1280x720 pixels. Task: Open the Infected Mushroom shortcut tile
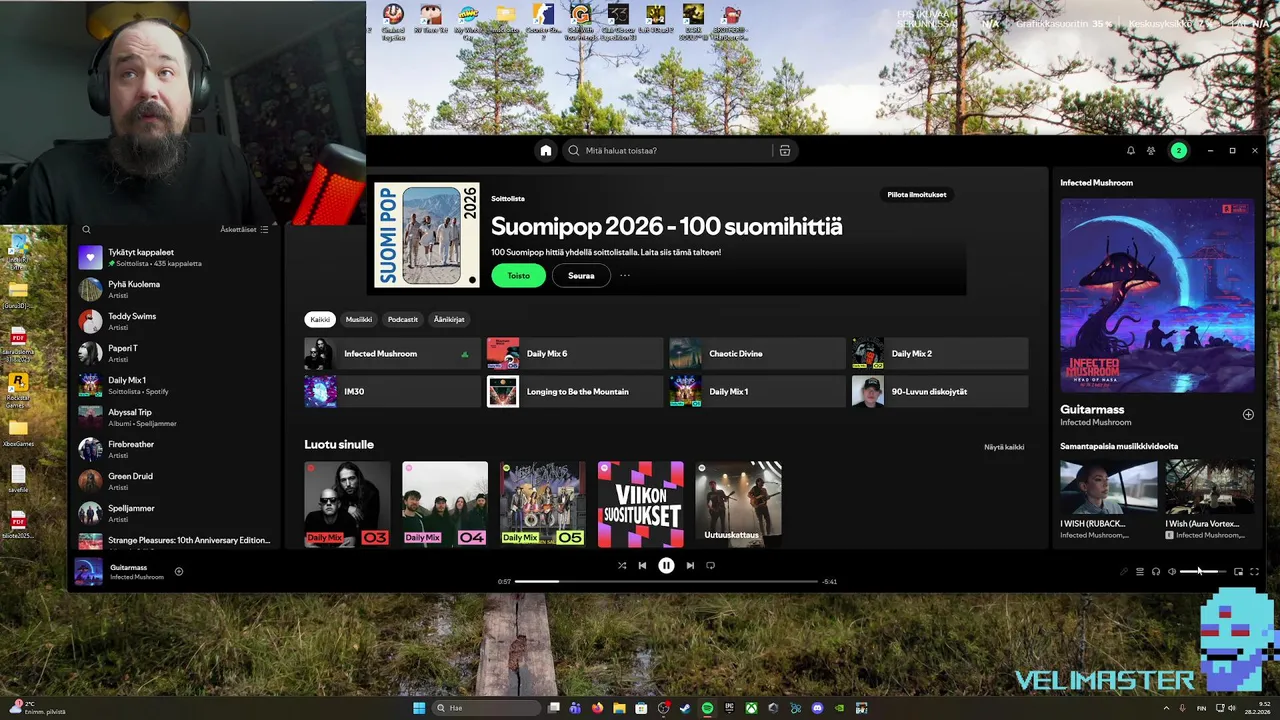coord(393,354)
